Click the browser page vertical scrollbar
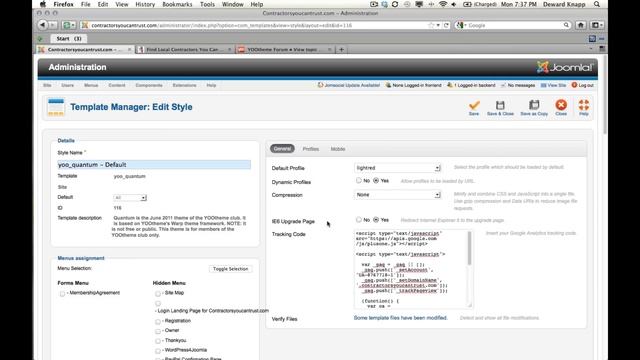 coord(604,94)
